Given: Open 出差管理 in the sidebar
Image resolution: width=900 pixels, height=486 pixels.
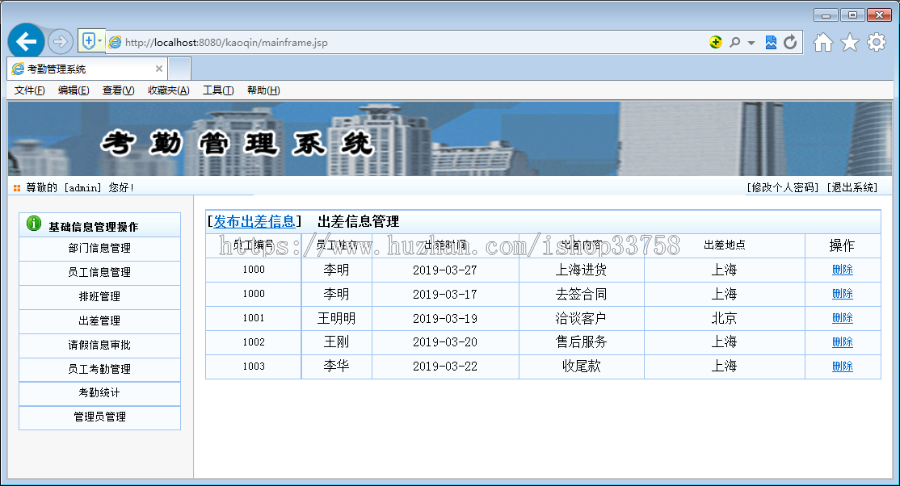Looking at the screenshot, I should tap(99, 321).
